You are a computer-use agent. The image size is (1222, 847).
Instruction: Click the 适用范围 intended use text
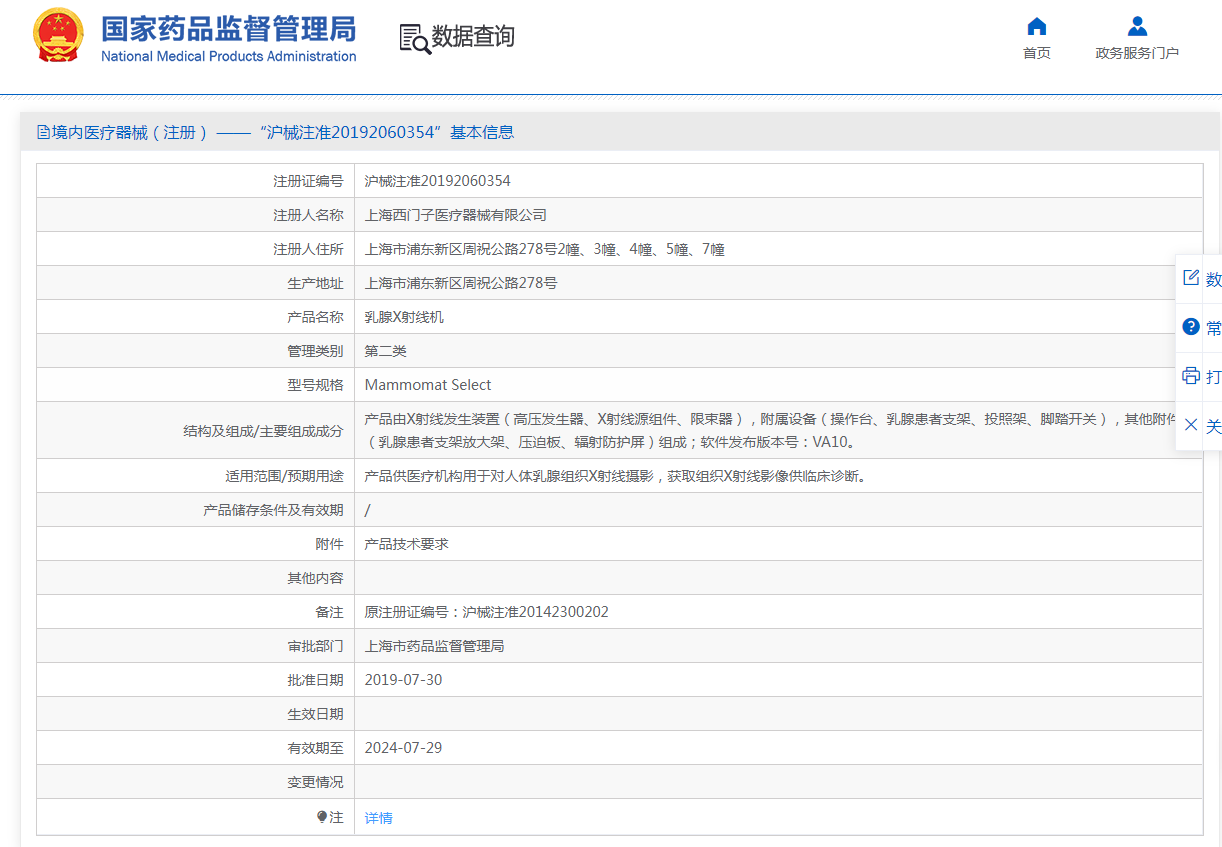coord(615,476)
